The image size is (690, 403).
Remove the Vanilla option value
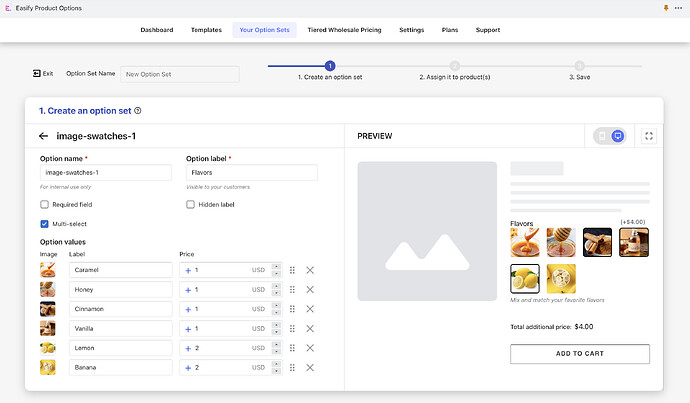point(310,329)
